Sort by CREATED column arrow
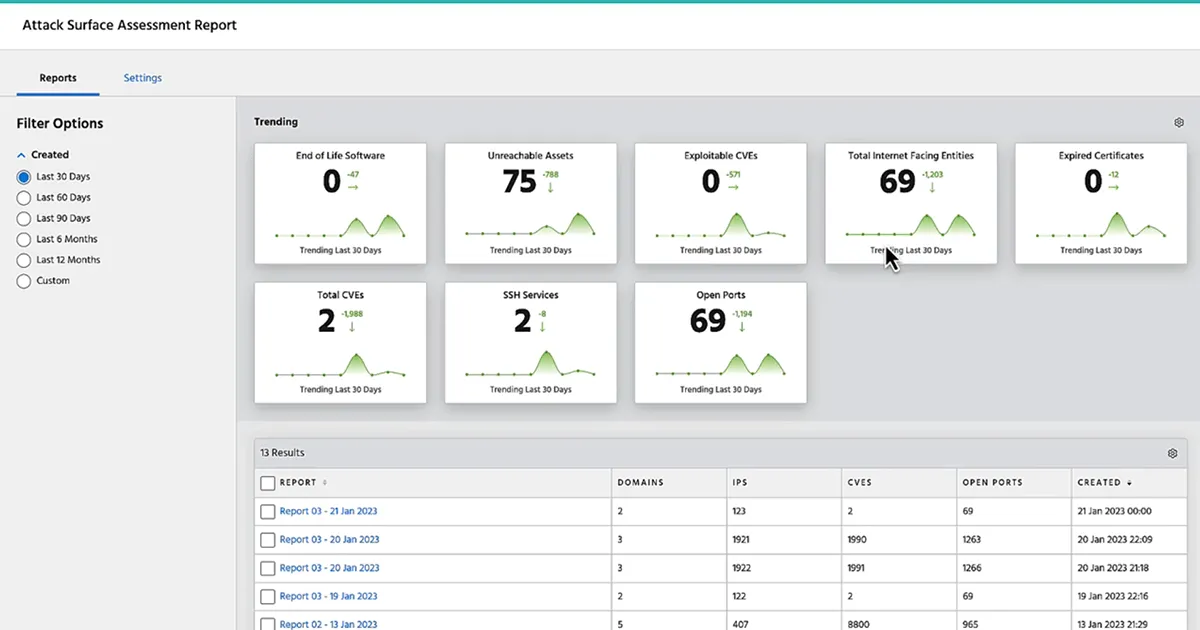The image size is (1200, 630). click(1130, 483)
